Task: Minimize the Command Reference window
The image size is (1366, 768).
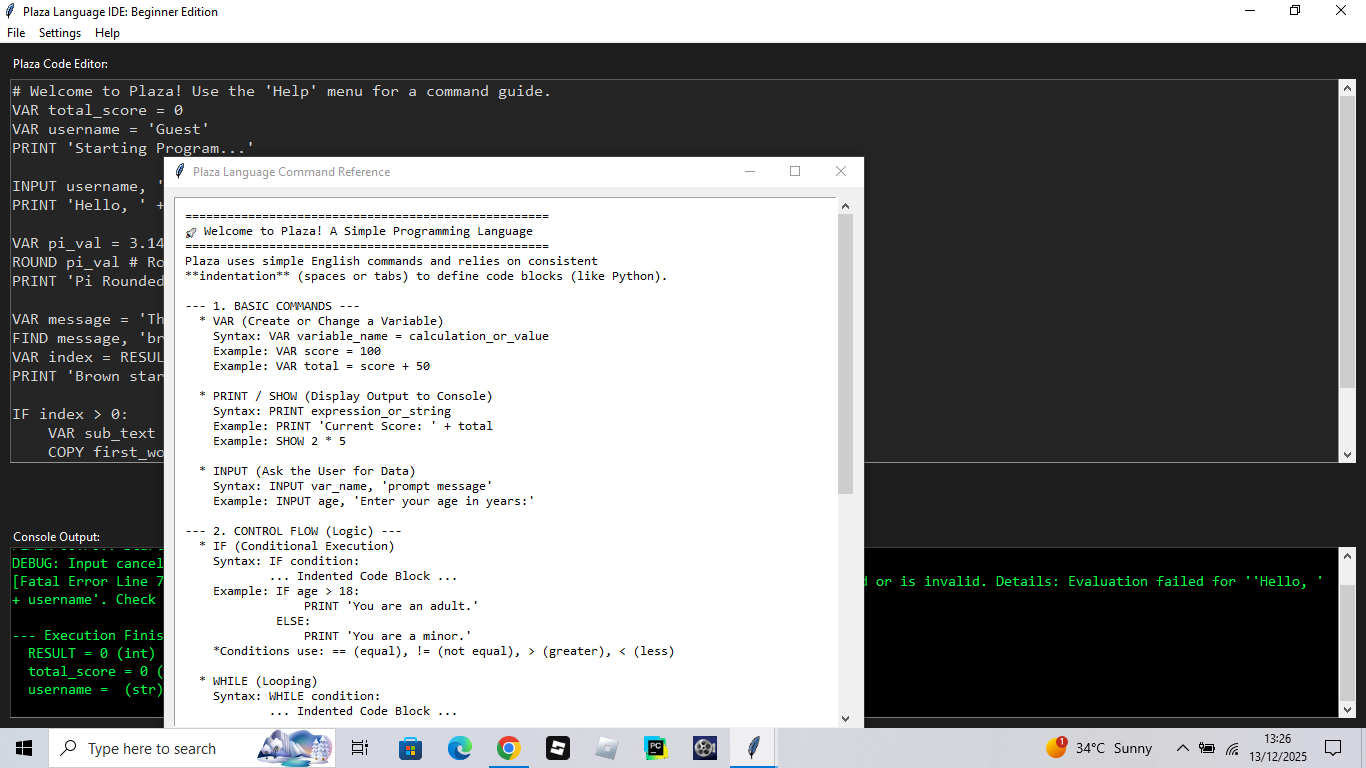Action: [750, 171]
